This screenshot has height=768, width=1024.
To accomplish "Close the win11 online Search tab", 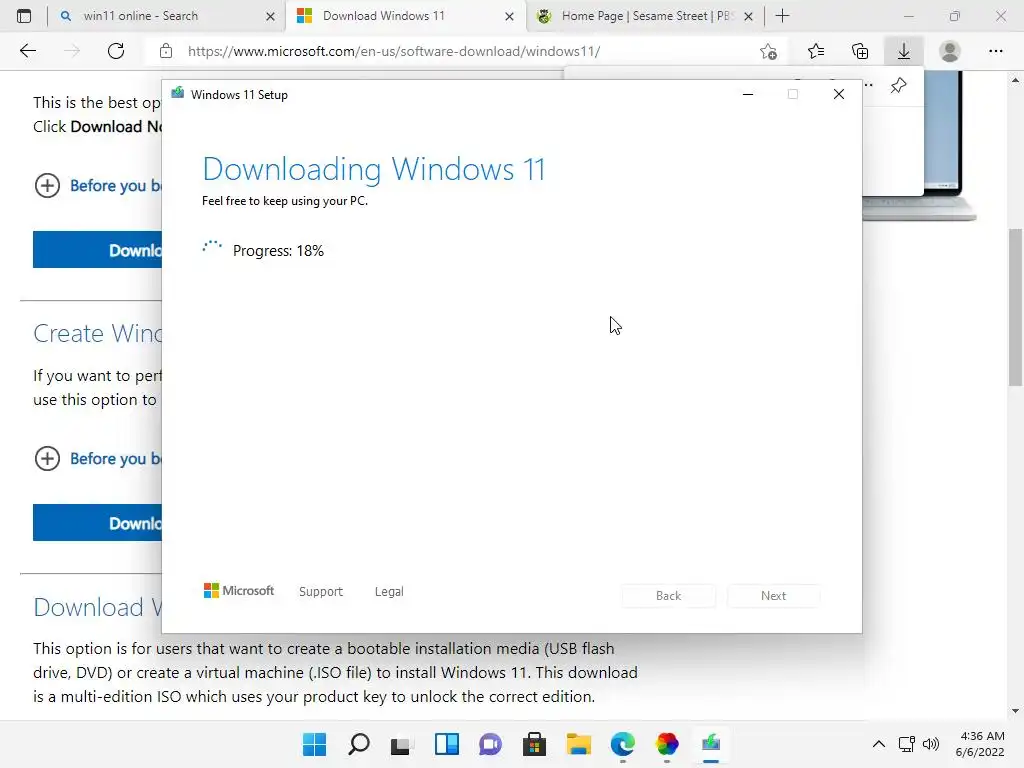I will coord(270,16).
